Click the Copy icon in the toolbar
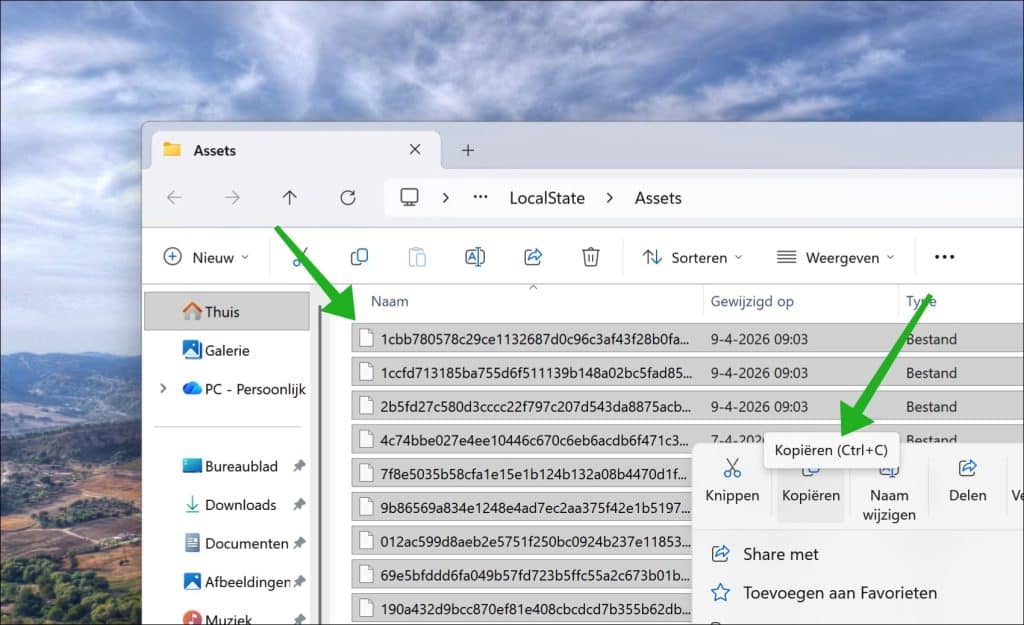 (x=359, y=257)
